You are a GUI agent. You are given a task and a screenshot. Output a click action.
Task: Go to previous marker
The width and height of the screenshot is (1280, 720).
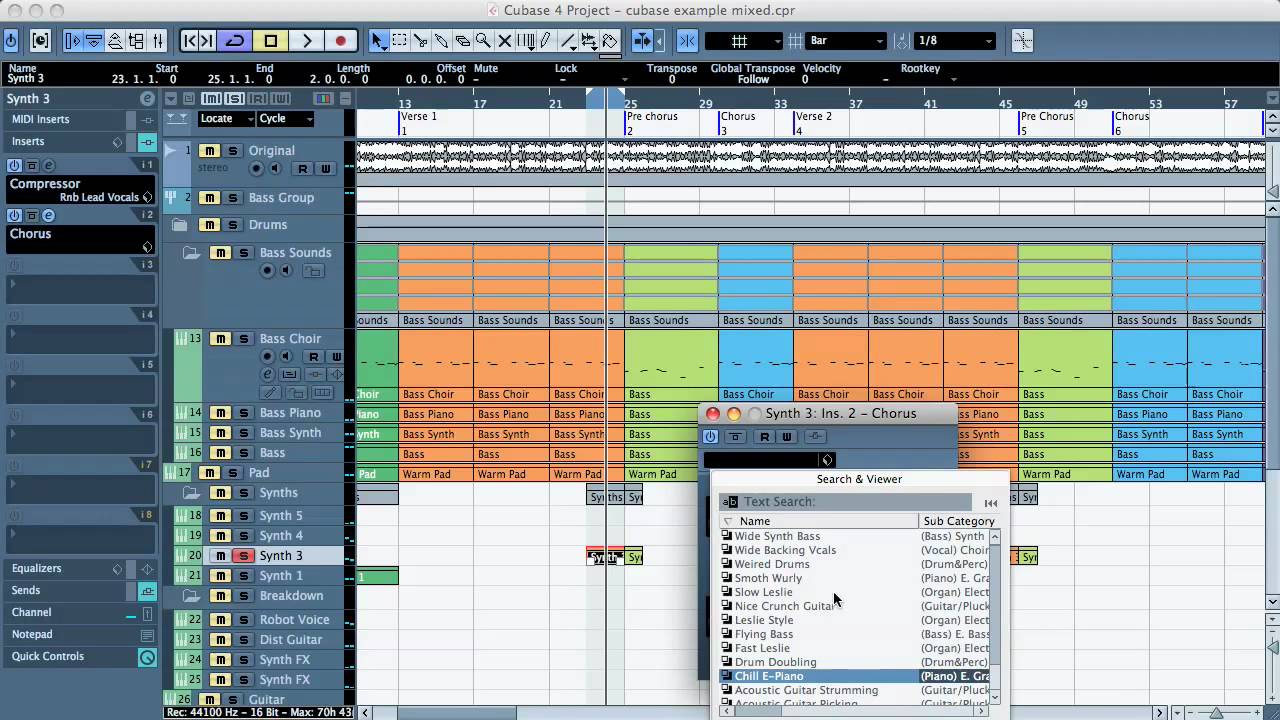pyautogui.click(x=189, y=41)
